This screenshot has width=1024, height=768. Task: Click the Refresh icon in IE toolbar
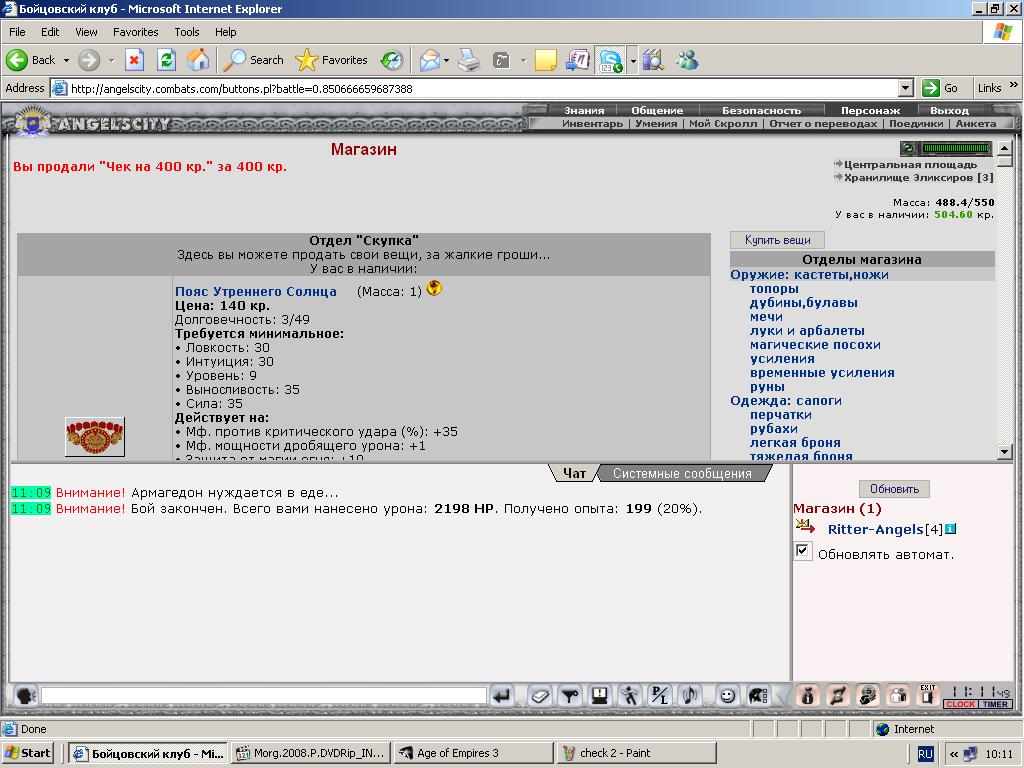coord(167,60)
